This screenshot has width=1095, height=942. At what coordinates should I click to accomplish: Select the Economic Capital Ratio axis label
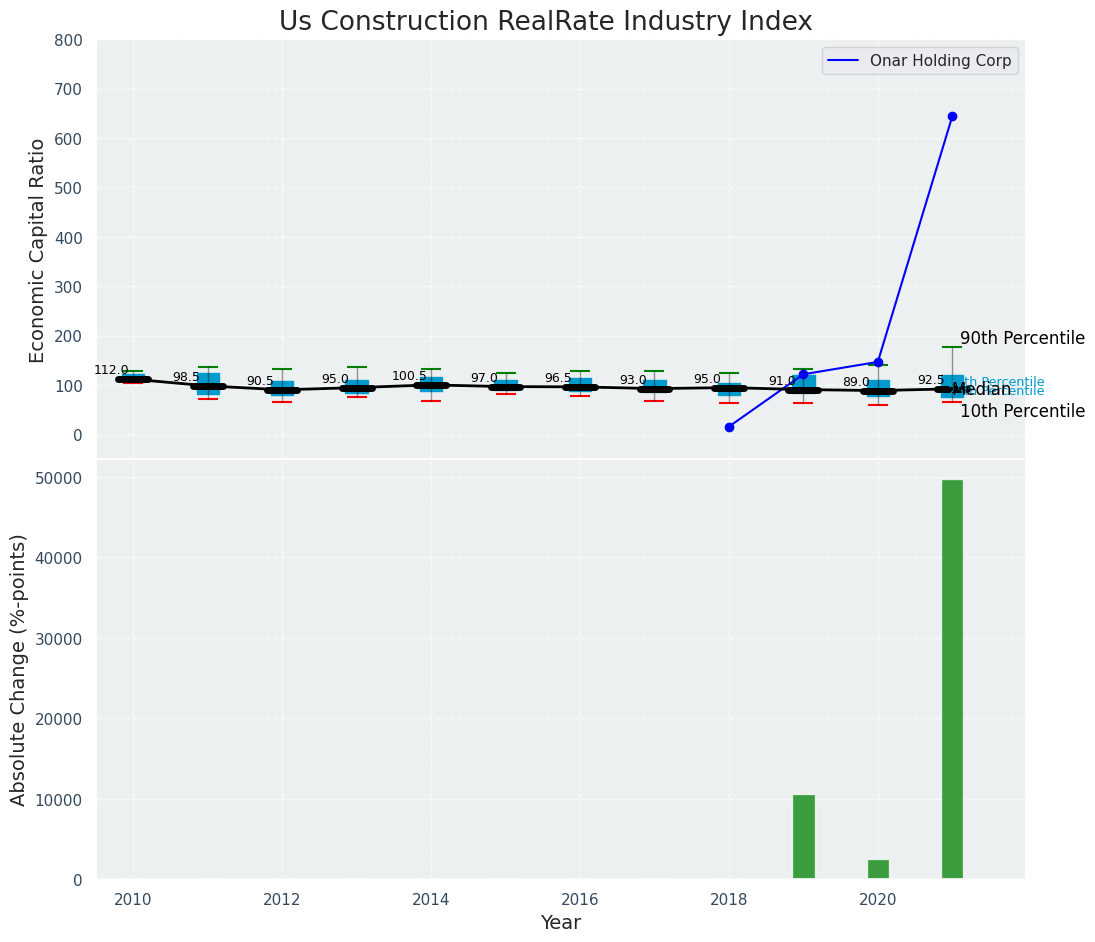tap(38, 250)
